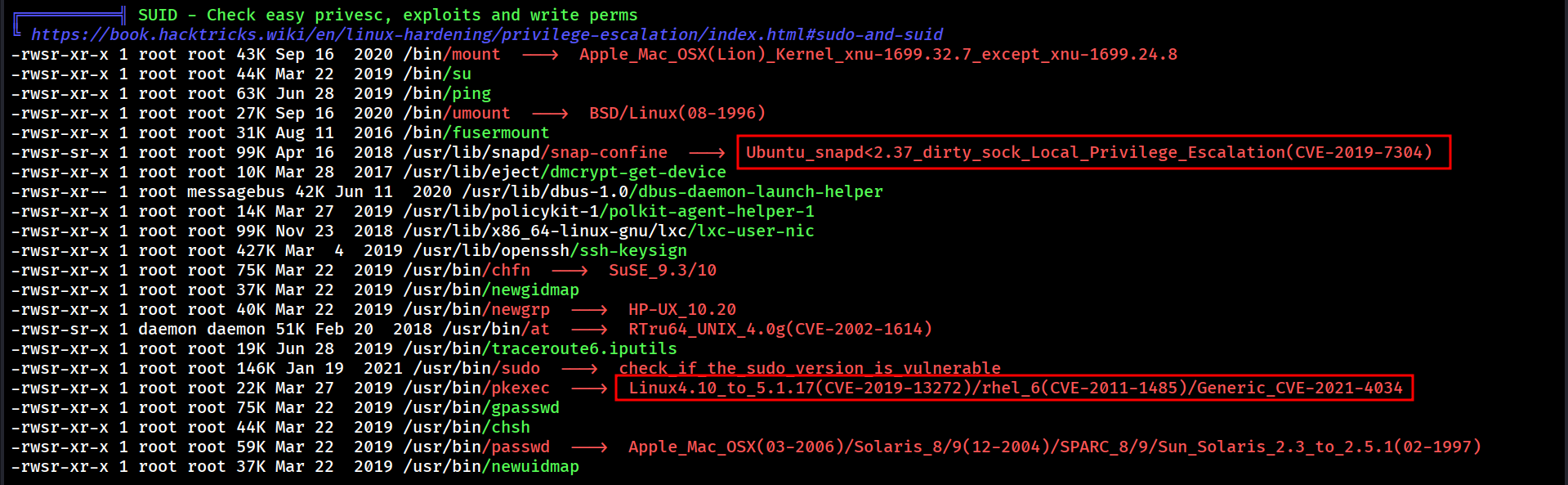Click the arrow after /usr/bin/pkexec
The height and width of the screenshot is (485, 1568).
coord(589,388)
